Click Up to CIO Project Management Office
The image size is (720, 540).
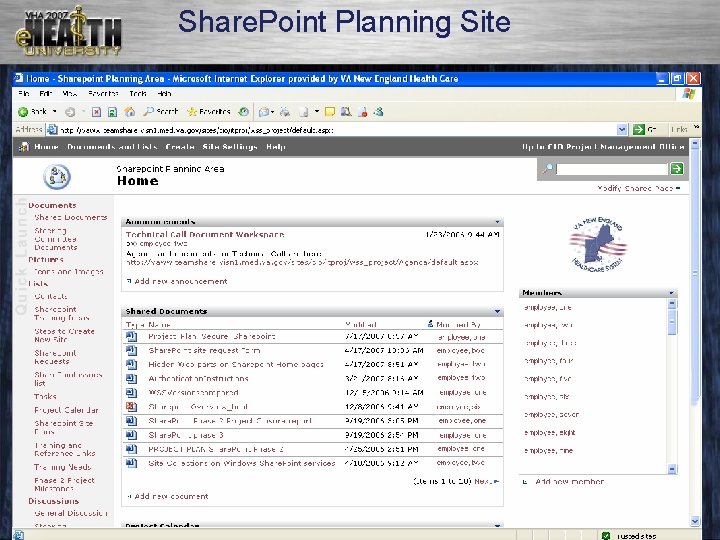point(603,147)
